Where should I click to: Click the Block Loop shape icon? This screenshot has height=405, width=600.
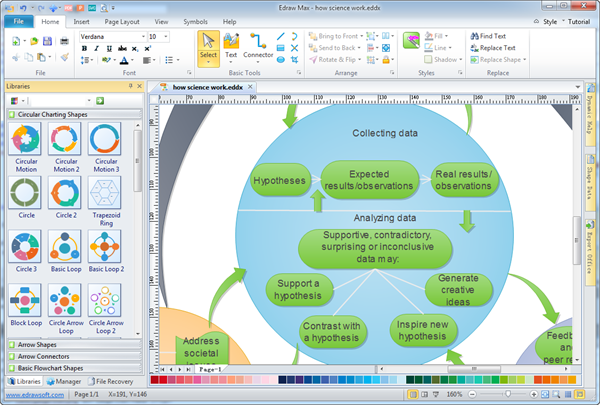25,301
